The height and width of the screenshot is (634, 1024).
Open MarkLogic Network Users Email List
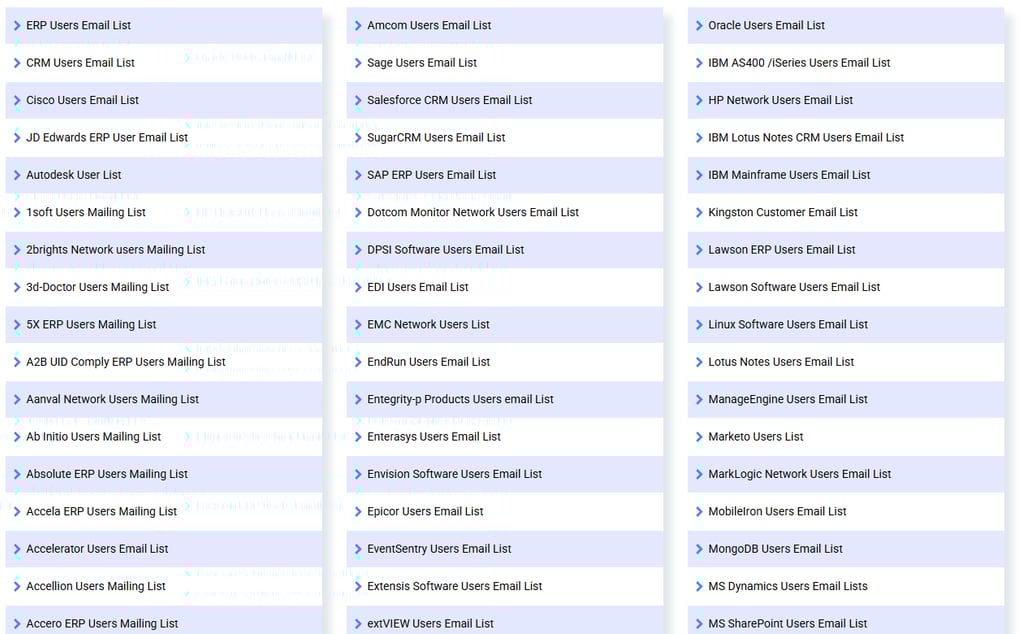pos(799,474)
